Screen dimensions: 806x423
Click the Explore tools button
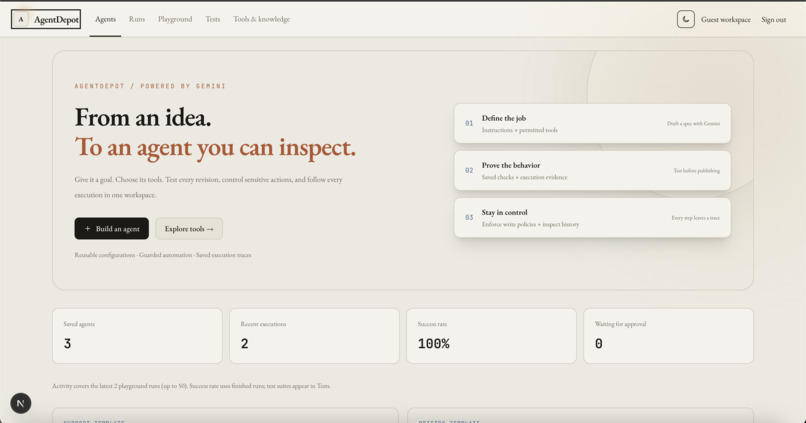[x=189, y=229]
